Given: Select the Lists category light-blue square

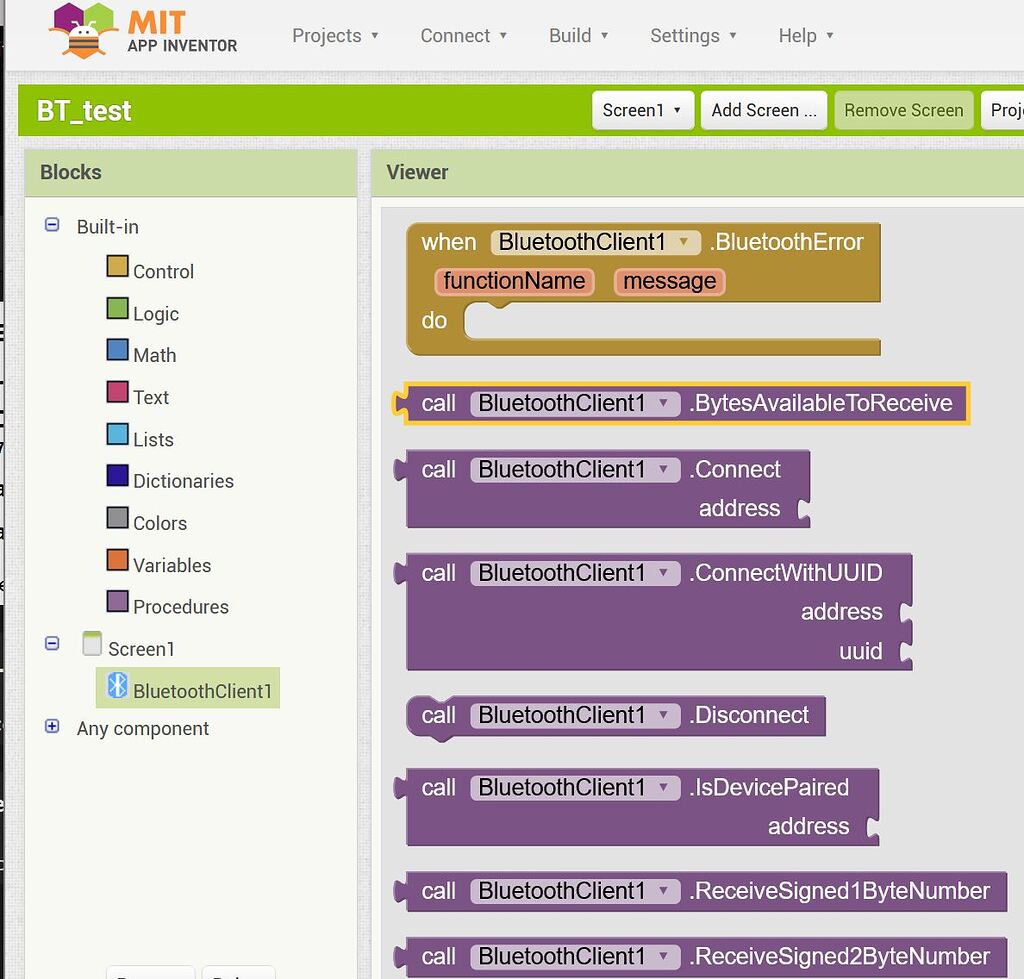Looking at the screenshot, I should [117, 435].
